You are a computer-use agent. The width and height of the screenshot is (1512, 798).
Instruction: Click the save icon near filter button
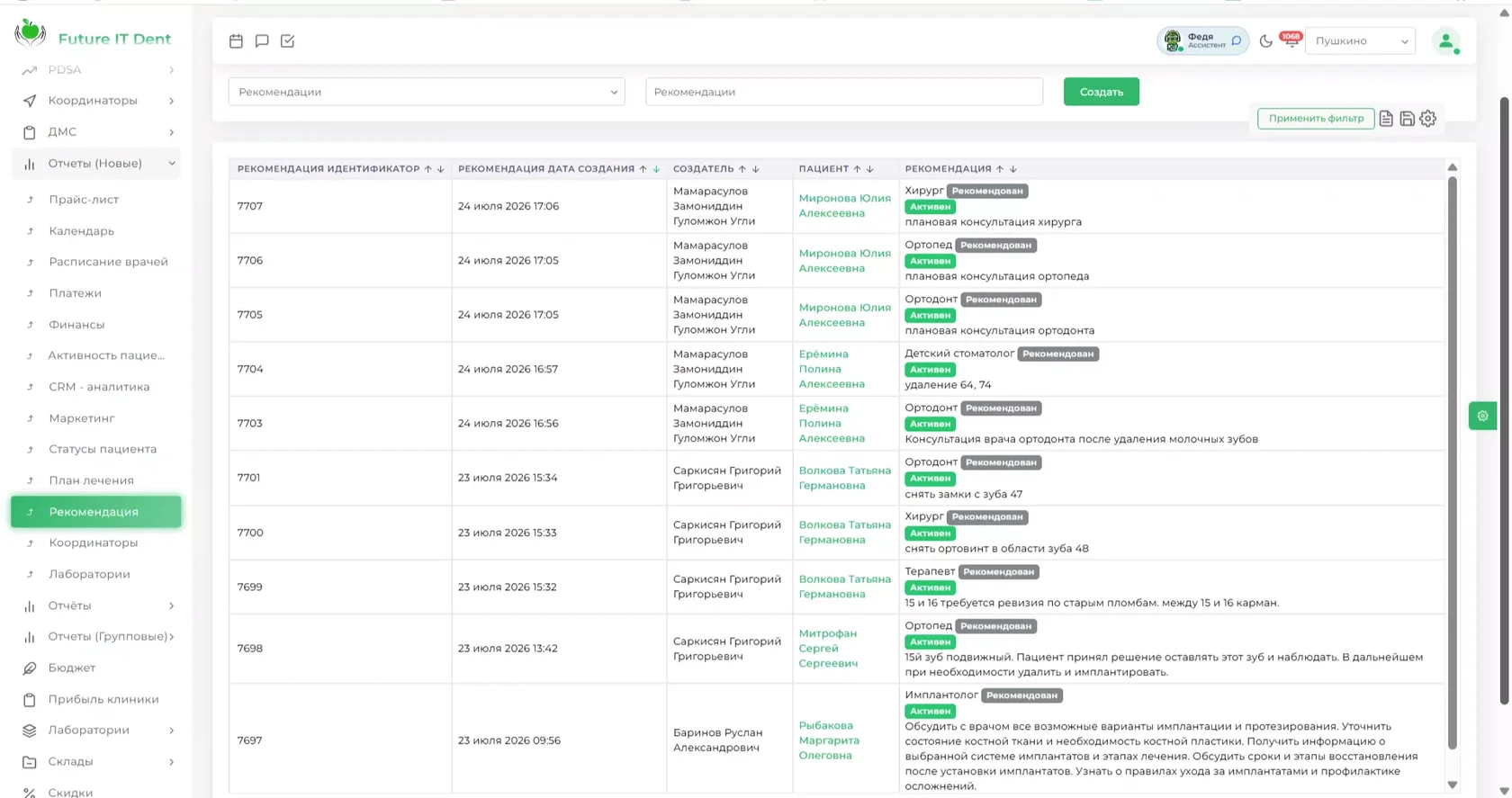pos(1407,119)
